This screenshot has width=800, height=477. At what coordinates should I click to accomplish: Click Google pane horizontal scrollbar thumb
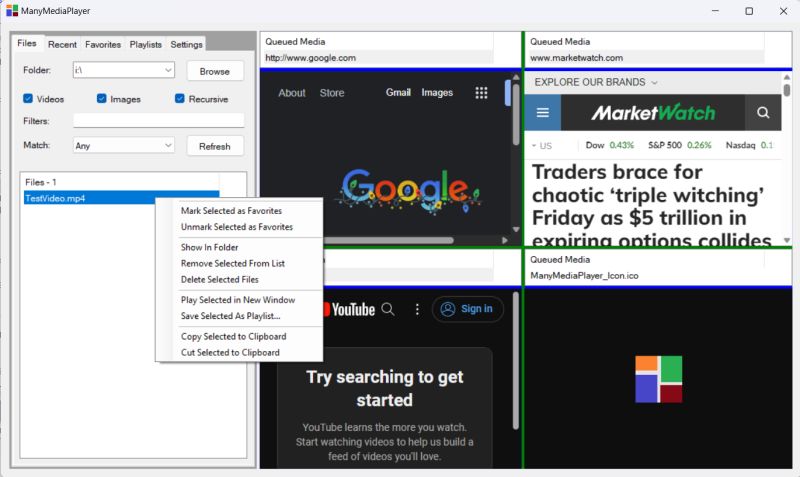[388, 240]
